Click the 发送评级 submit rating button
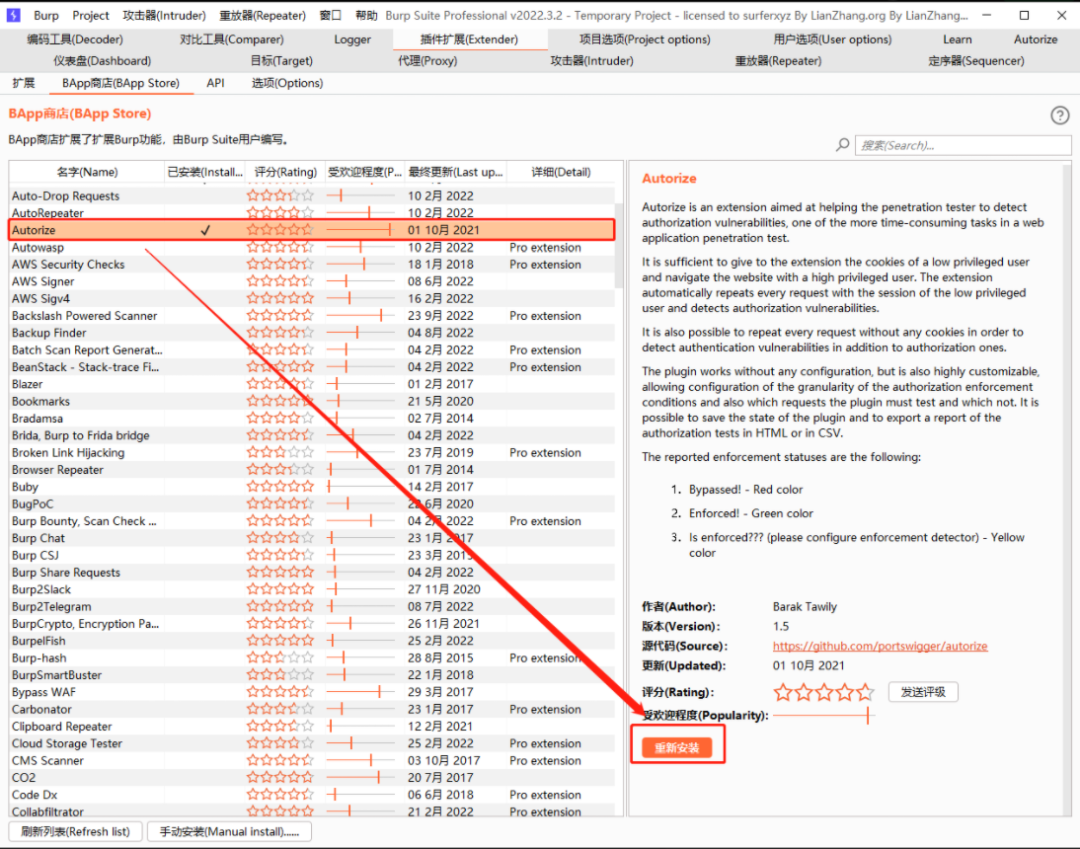 point(923,692)
